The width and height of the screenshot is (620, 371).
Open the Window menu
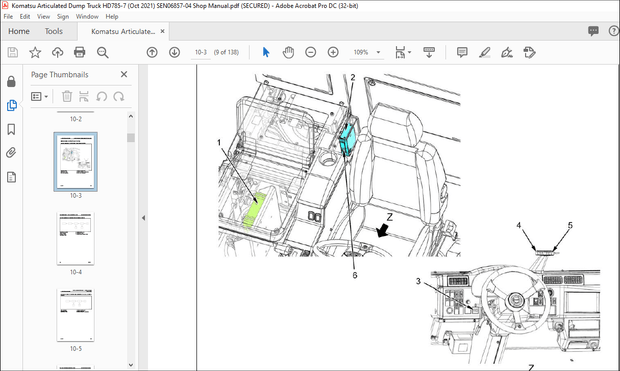click(x=87, y=17)
